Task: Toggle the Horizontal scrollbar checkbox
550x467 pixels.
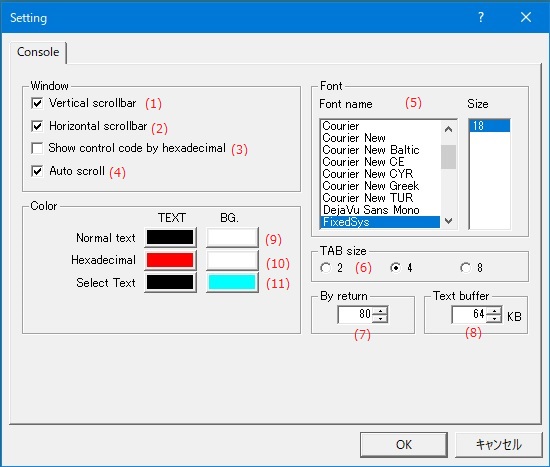Action: point(37,126)
